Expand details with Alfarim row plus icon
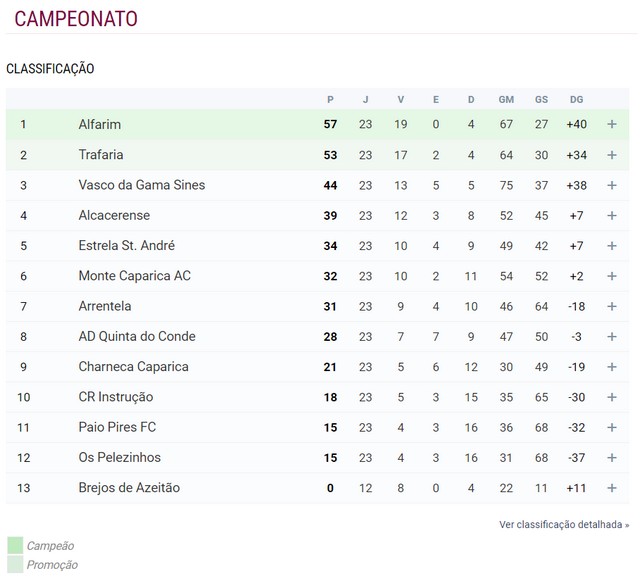The width and height of the screenshot is (640, 581). tap(611, 124)
